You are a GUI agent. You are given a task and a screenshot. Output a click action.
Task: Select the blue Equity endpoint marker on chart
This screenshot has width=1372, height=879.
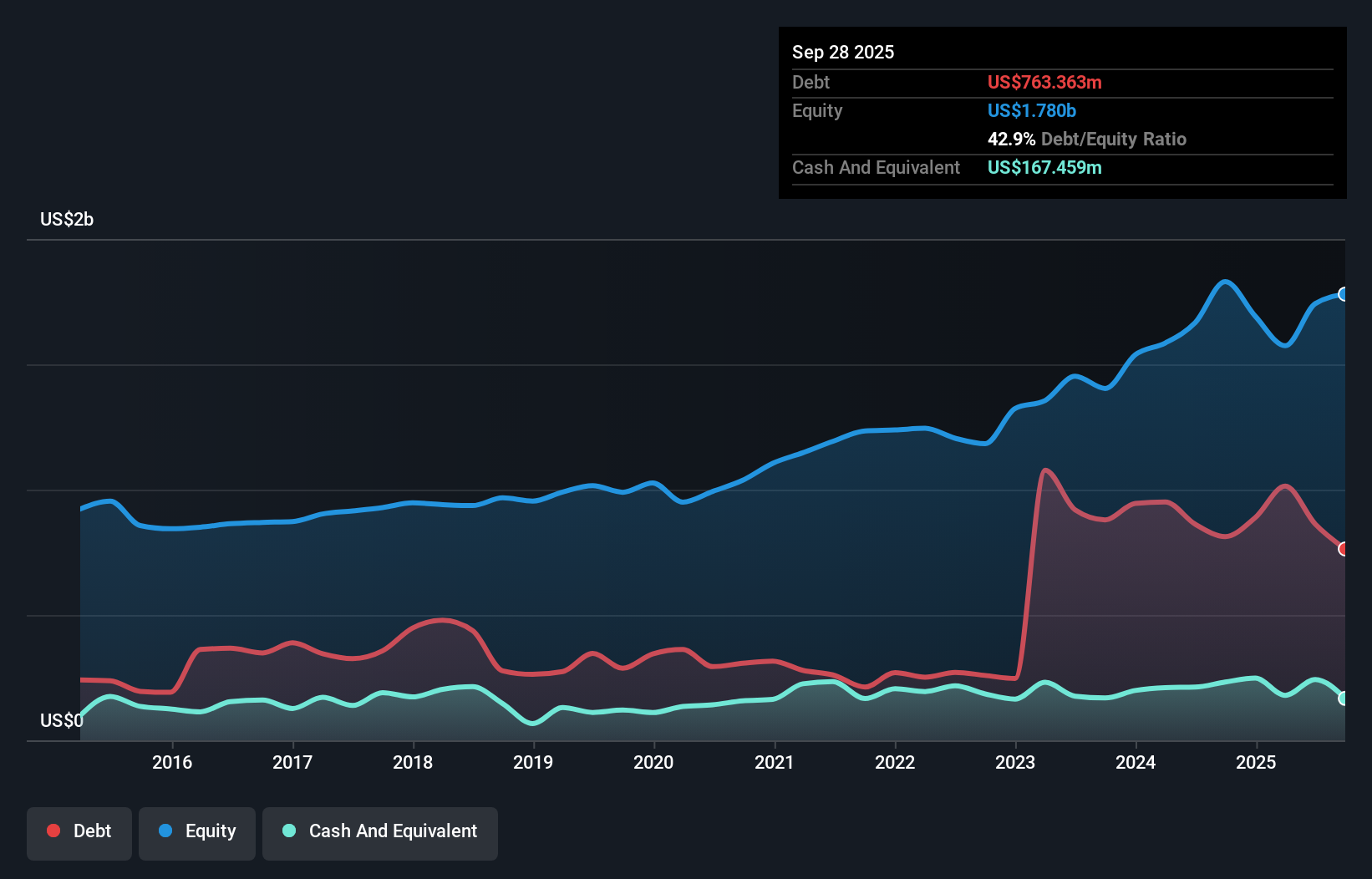tap(1344, 294)
